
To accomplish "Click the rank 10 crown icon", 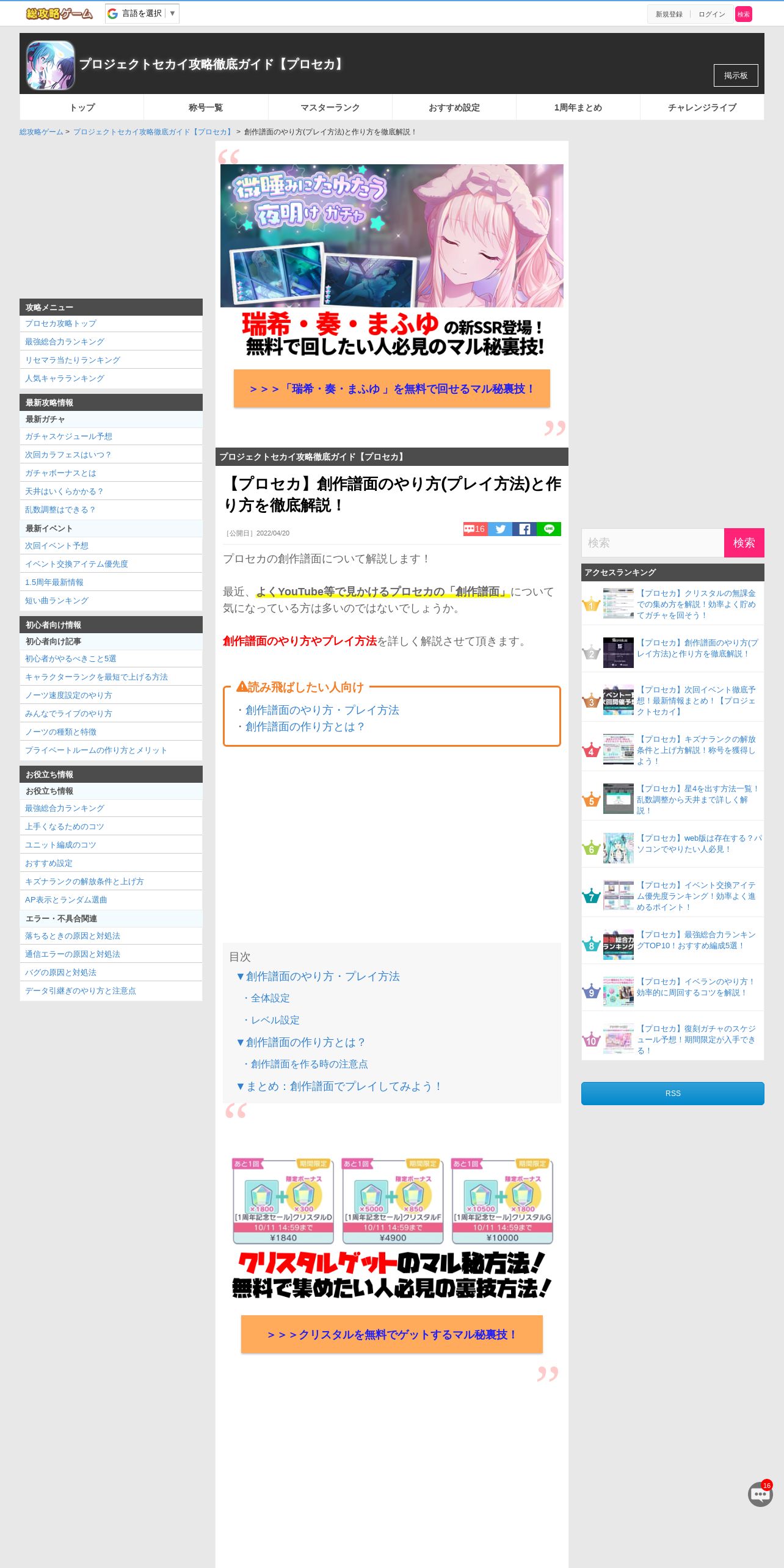I will point(591,1040).
